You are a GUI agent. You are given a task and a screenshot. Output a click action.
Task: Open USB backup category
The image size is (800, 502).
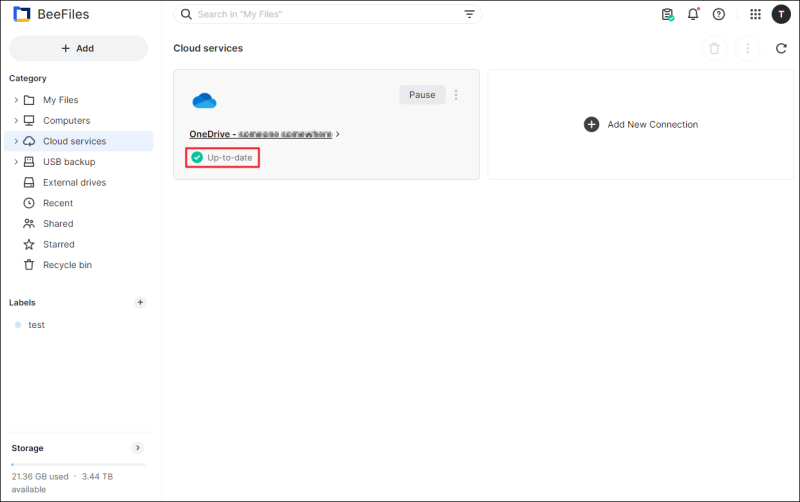[69, 162]
